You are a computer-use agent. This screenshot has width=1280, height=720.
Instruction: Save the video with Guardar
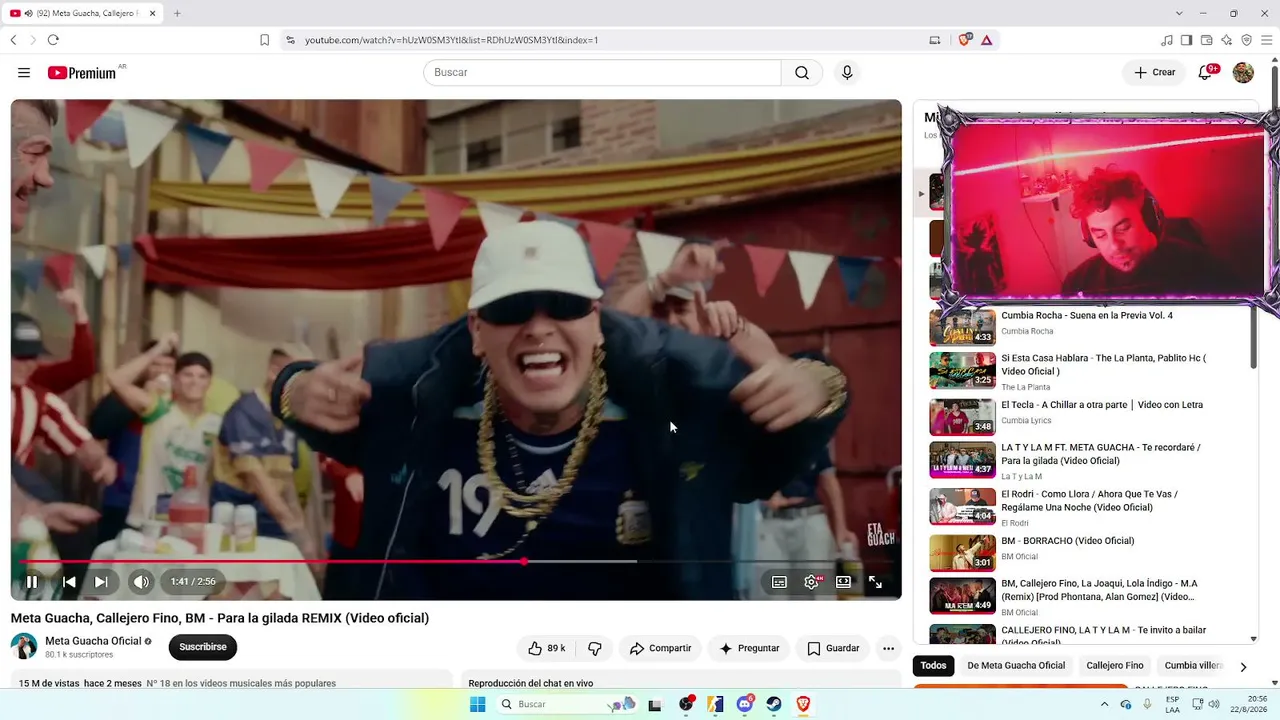pyautogui.click(x=833, y=648)
